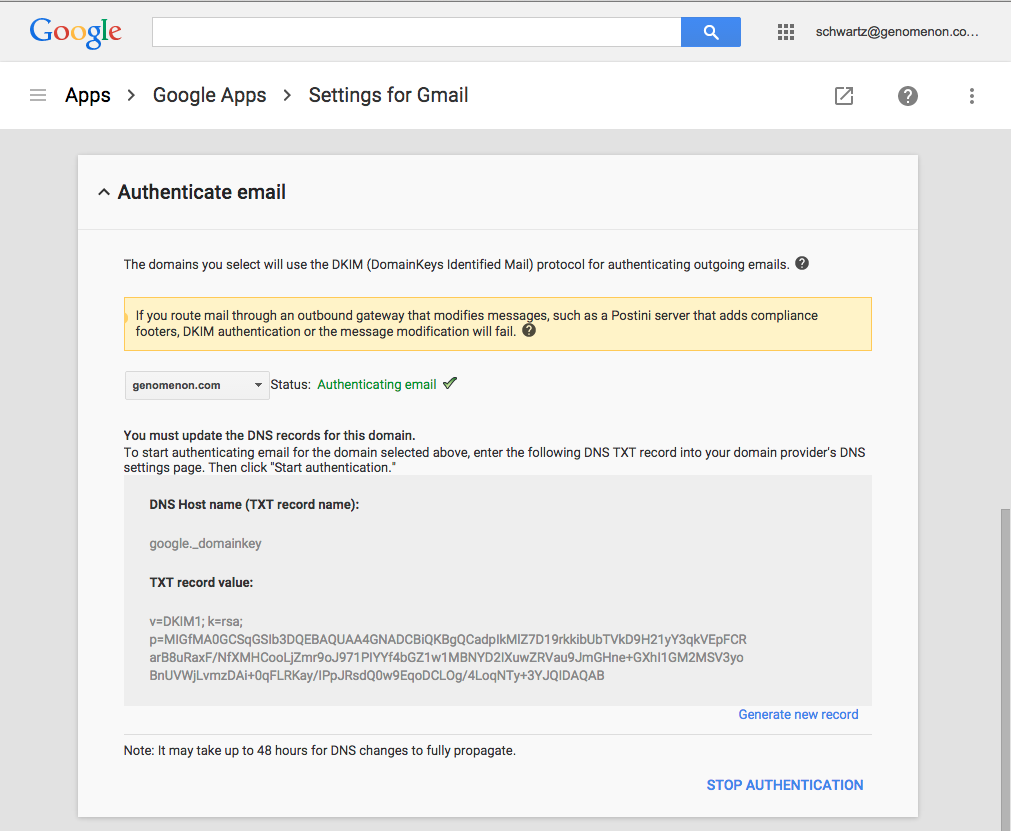
Task: Go to Apps breadcrumb
Action: click(88, 95)
